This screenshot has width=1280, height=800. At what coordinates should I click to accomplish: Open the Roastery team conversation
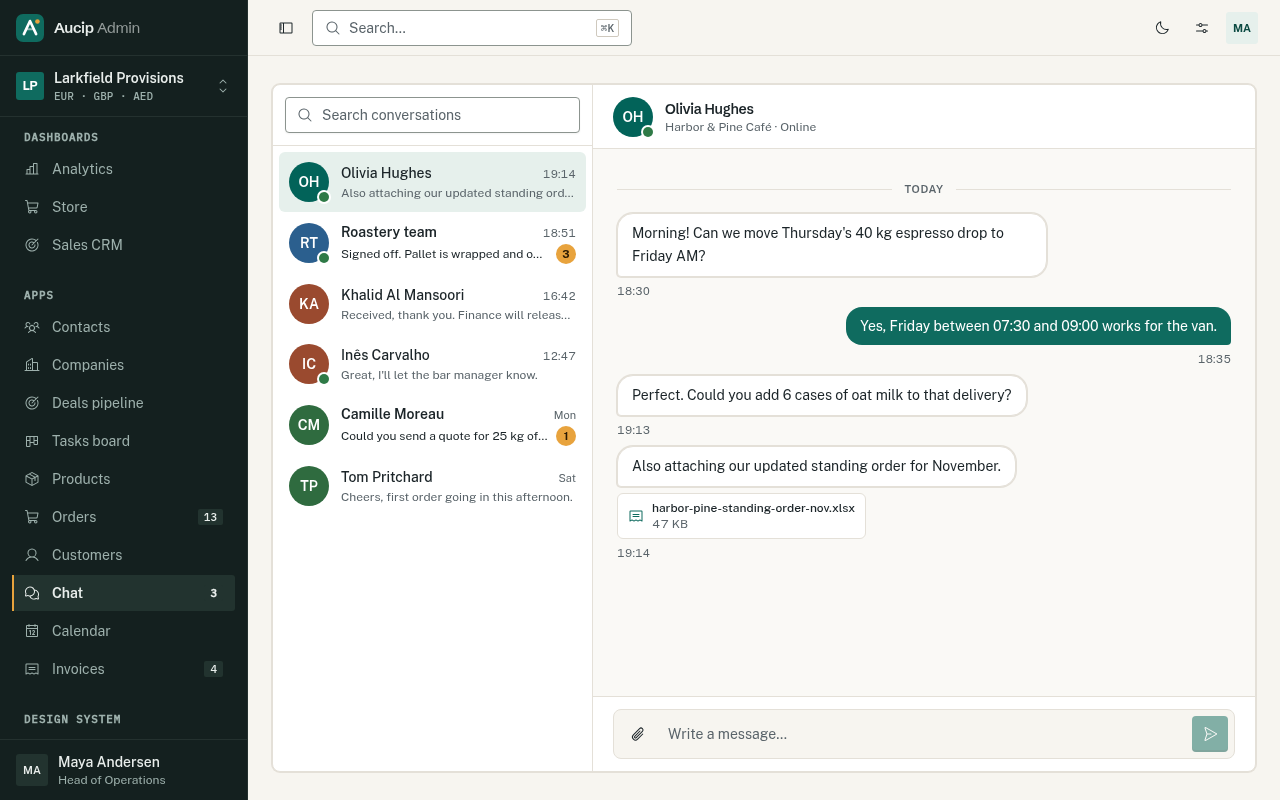tap(432, 243)
